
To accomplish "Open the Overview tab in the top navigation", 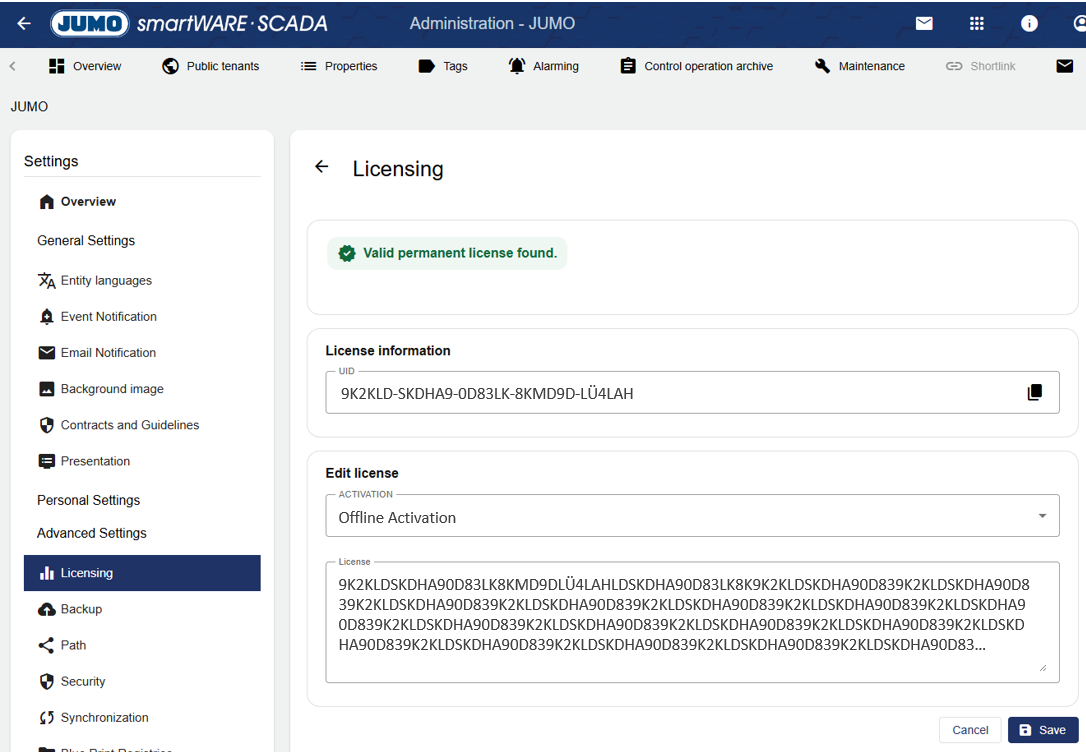I will pyautogui.click(x=85, y=66).
